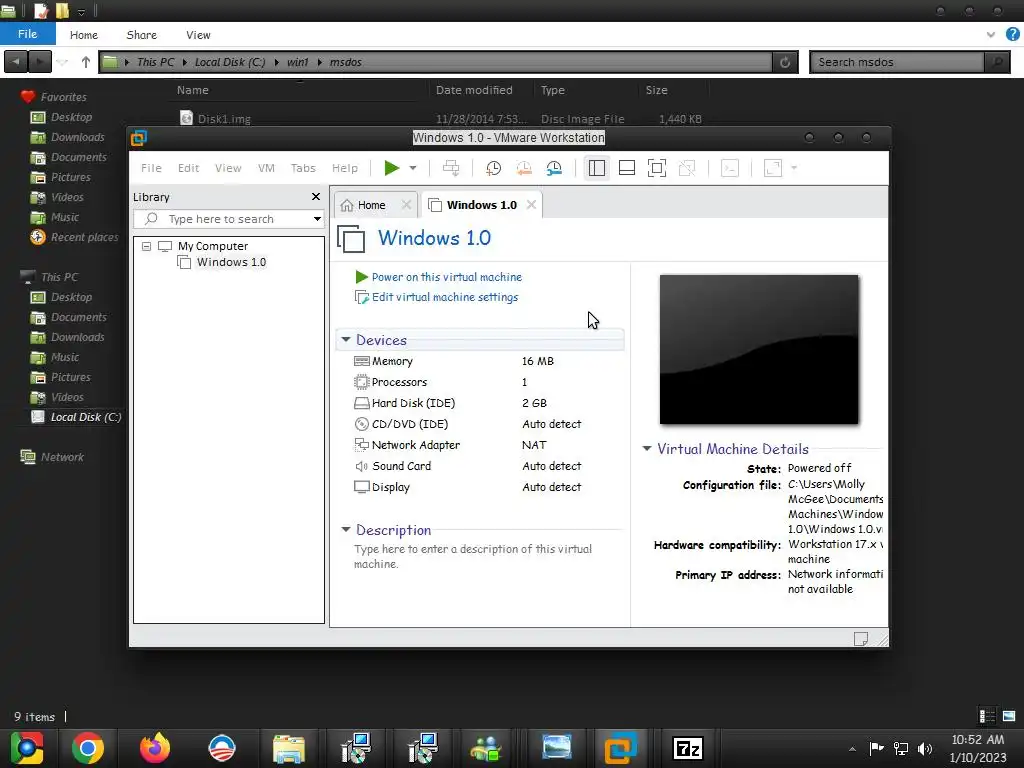Open the power options dropdown arrow
This screenshot has width=1024, height=768.
413,168
